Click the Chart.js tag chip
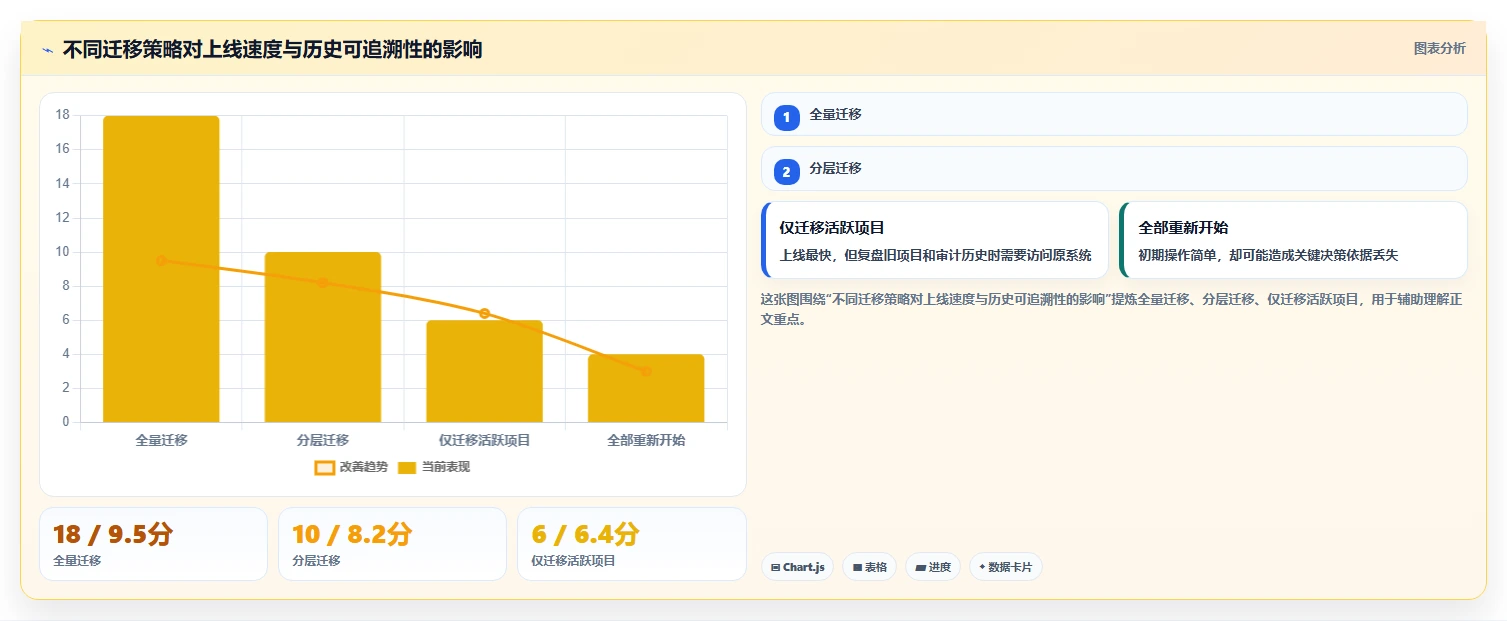Screen dimensions: 1507x621 click(797, 567)
